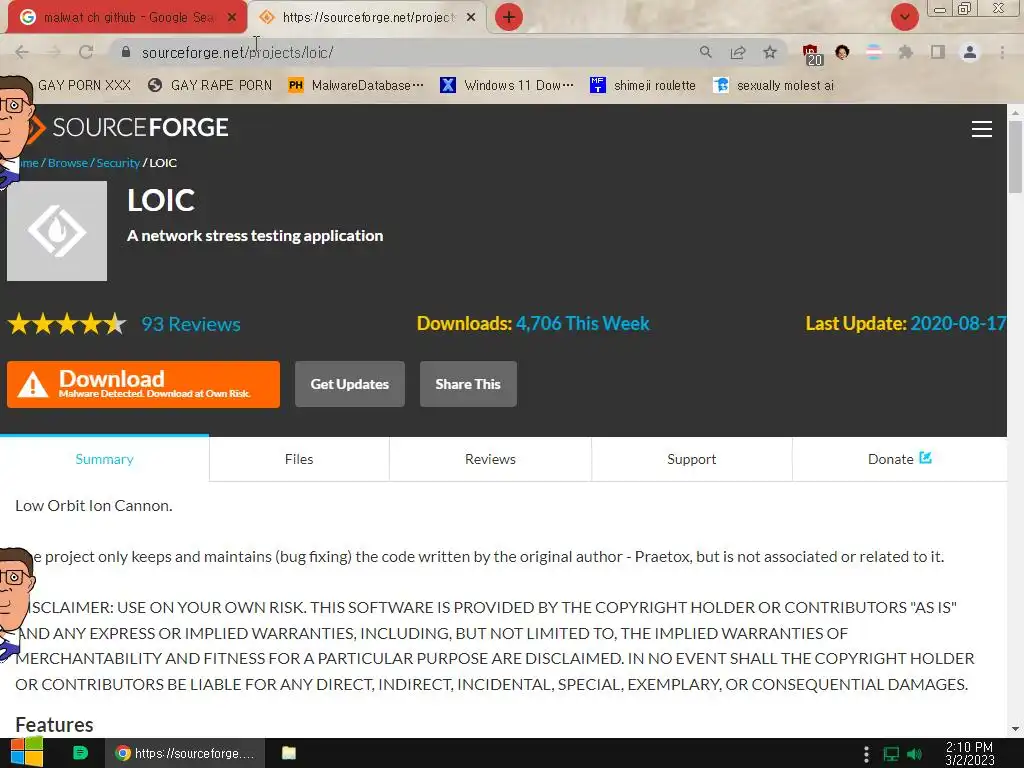Screen dimensions: 1024x768
Task: Open the green app on the taskbar
Action: click(x=80, y=753)
